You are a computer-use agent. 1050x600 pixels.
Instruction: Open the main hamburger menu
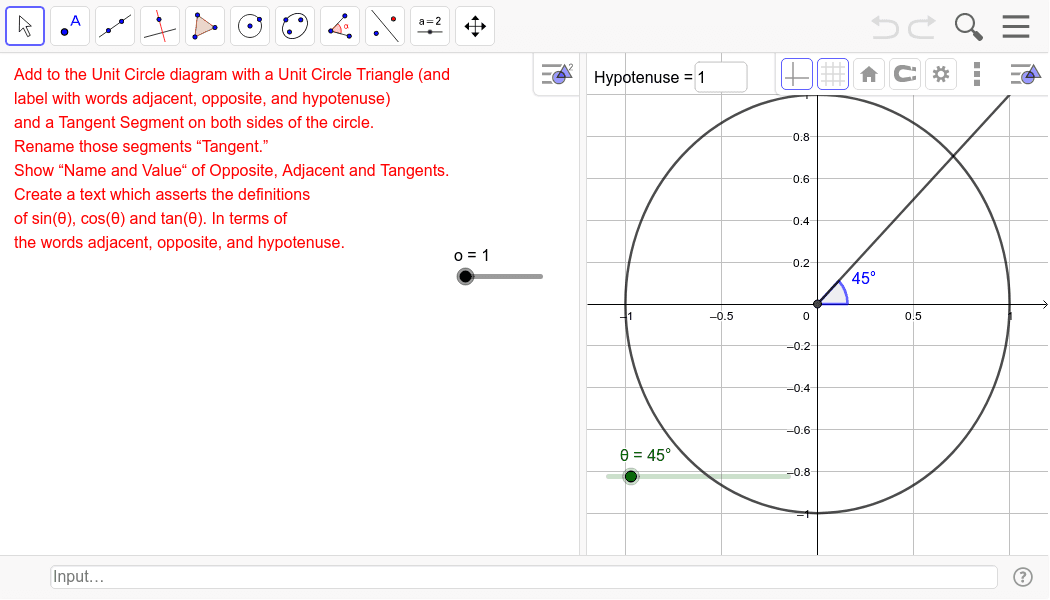(1016, 26)
